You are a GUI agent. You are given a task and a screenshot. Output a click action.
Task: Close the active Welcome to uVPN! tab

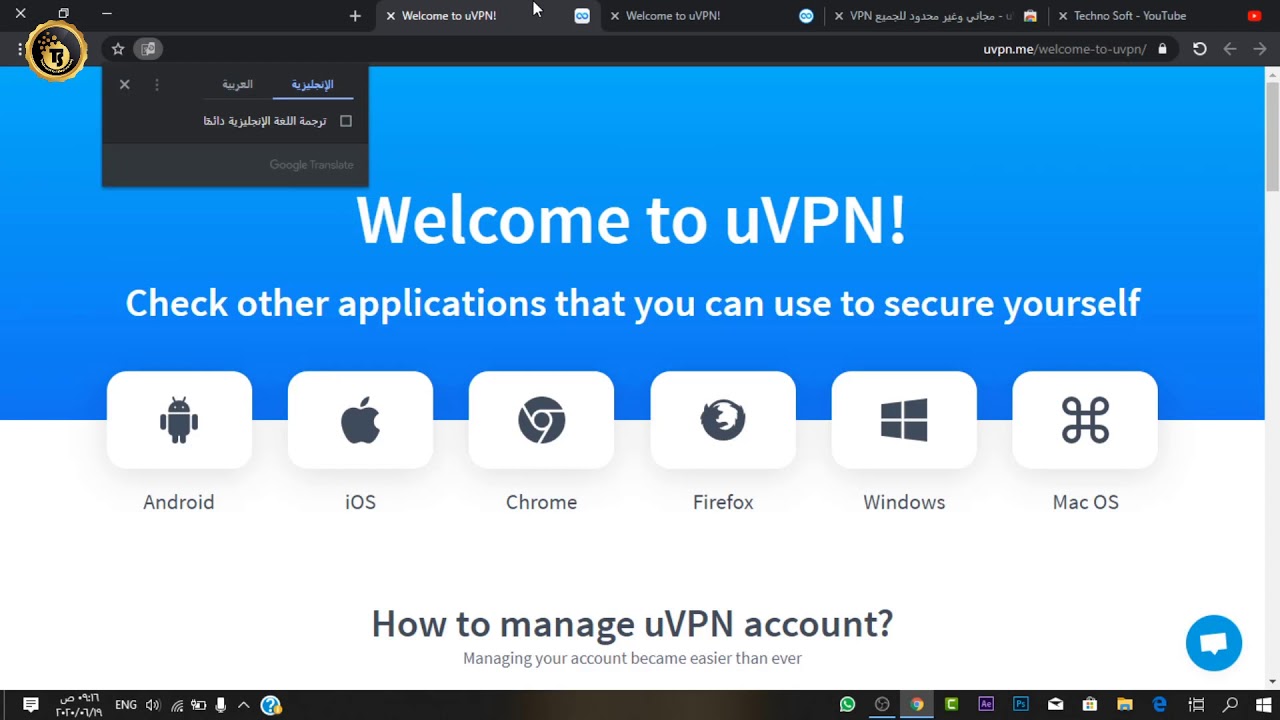391,16
